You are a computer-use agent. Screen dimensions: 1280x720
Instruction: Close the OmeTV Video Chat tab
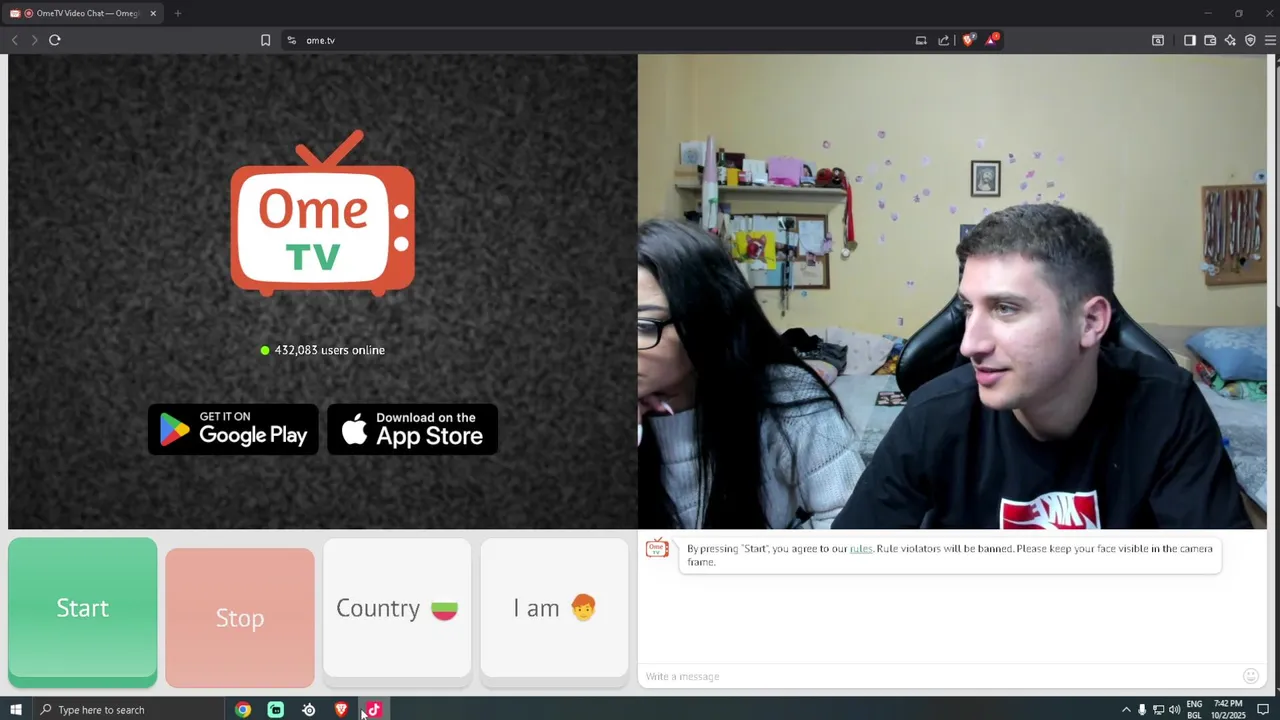[153, 13]
